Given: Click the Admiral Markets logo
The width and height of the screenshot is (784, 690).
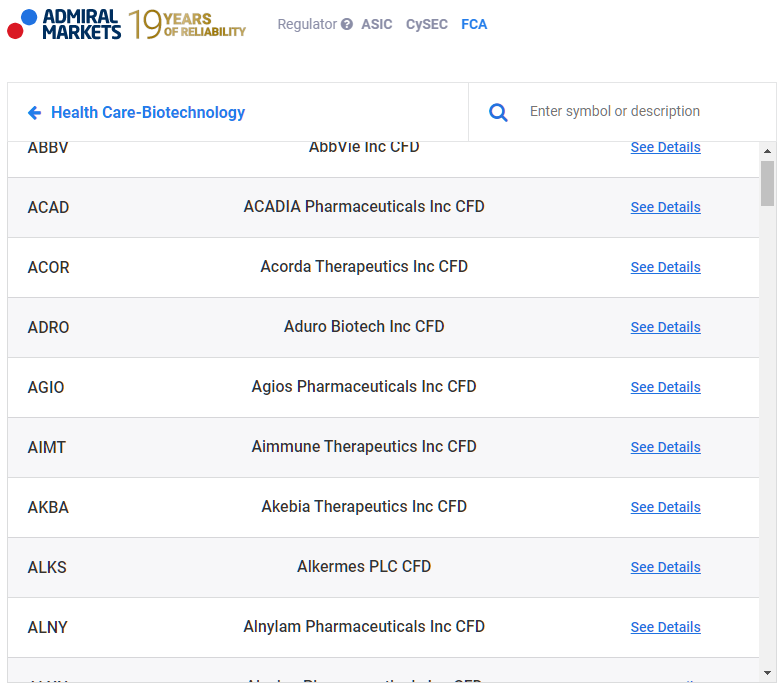Looking at the screenshot, I should tap(64, 24).
